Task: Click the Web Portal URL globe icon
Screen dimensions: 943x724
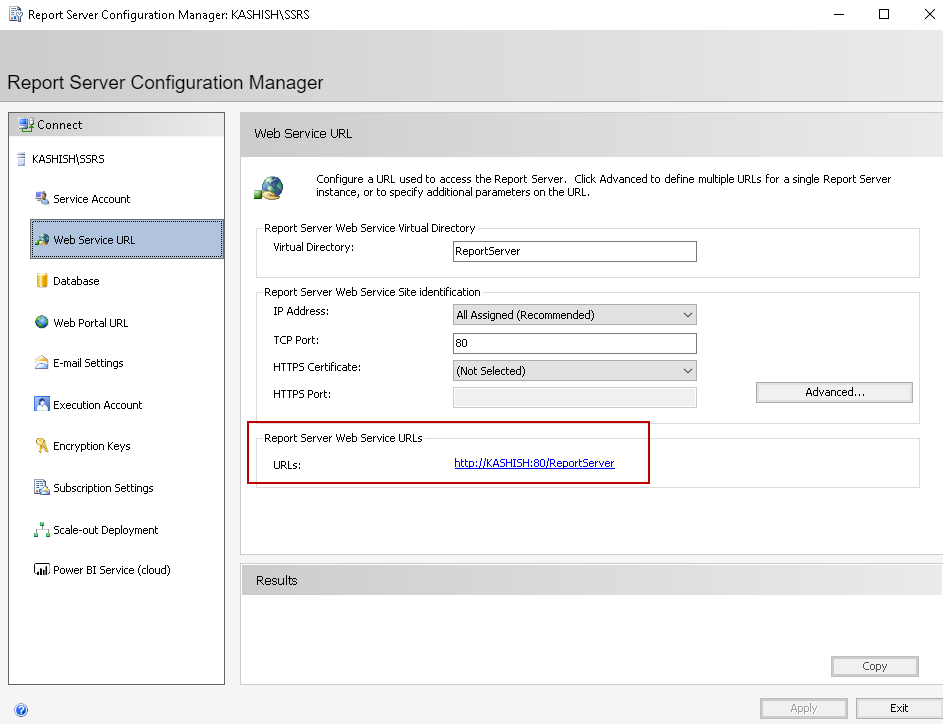Action: tap(42, 322)
